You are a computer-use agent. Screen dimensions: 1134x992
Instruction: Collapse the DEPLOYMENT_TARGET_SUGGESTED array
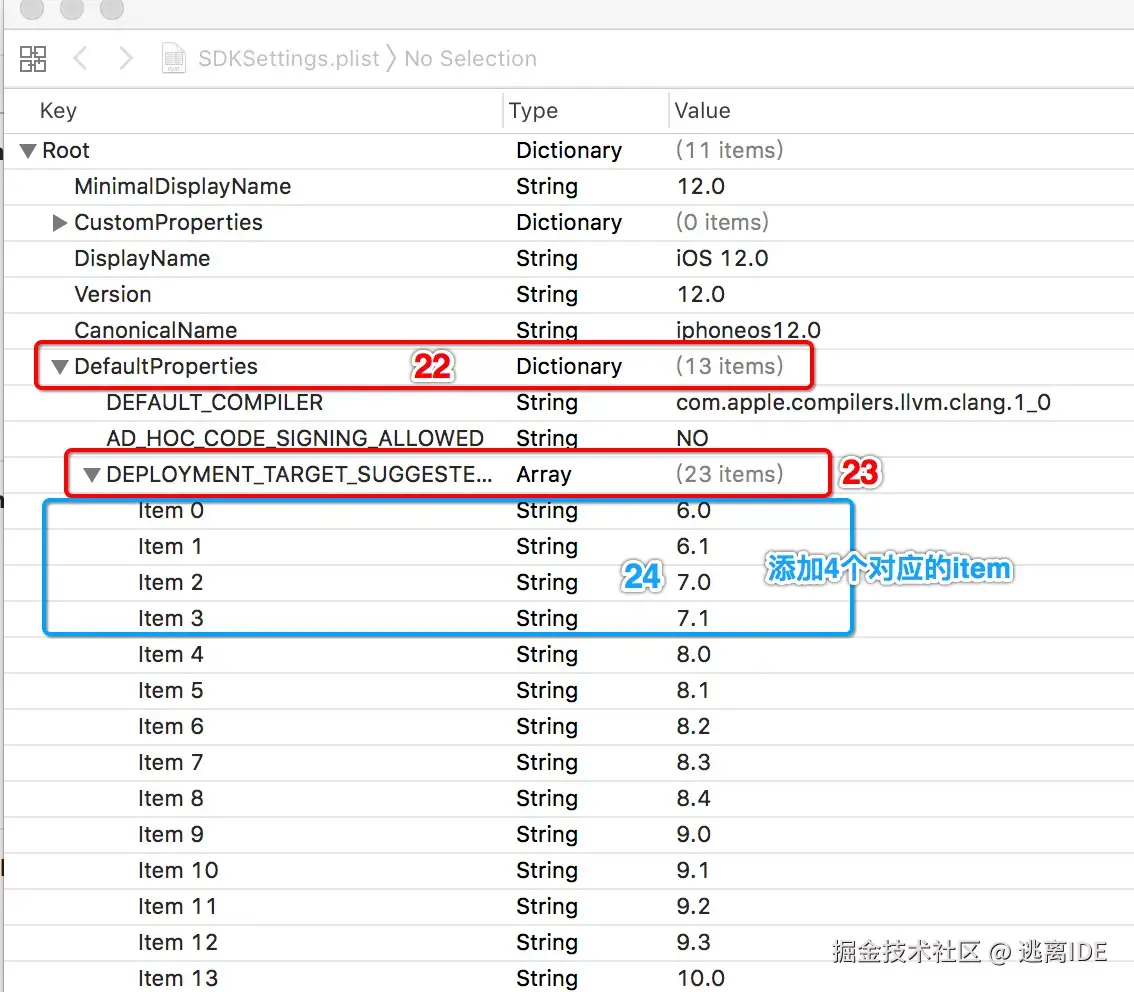[92, 475]
